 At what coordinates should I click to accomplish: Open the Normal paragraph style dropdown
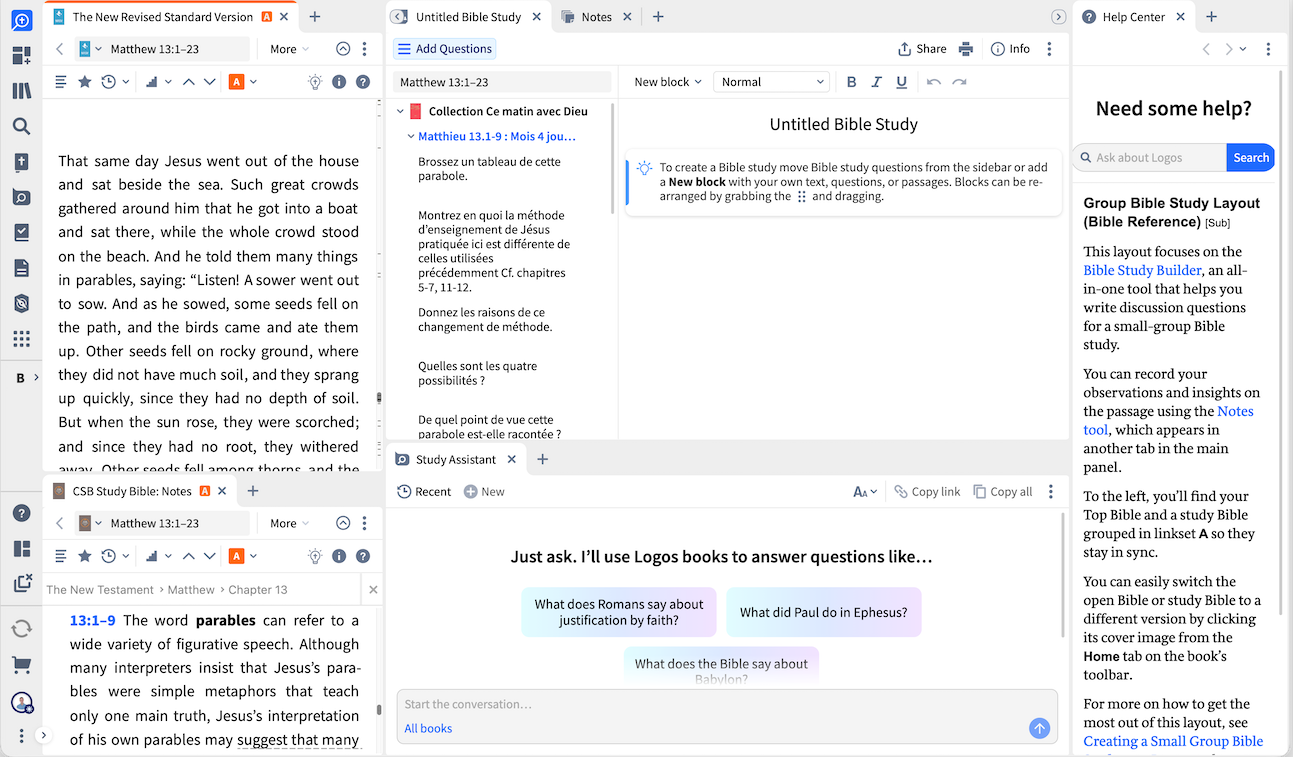pos(771,82)
